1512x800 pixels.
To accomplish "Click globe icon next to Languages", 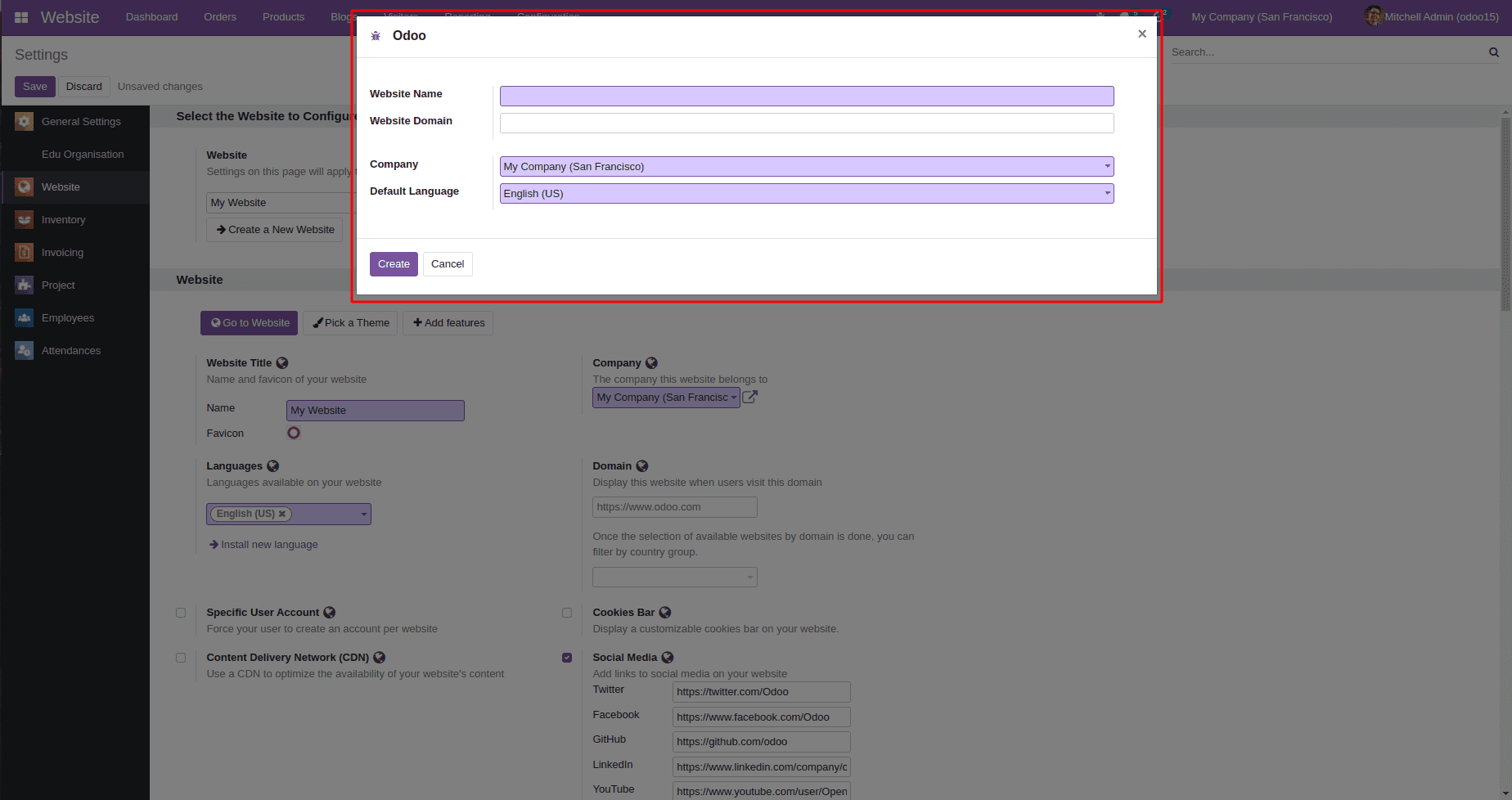I will pyautogui.click(x=273, y=466).
